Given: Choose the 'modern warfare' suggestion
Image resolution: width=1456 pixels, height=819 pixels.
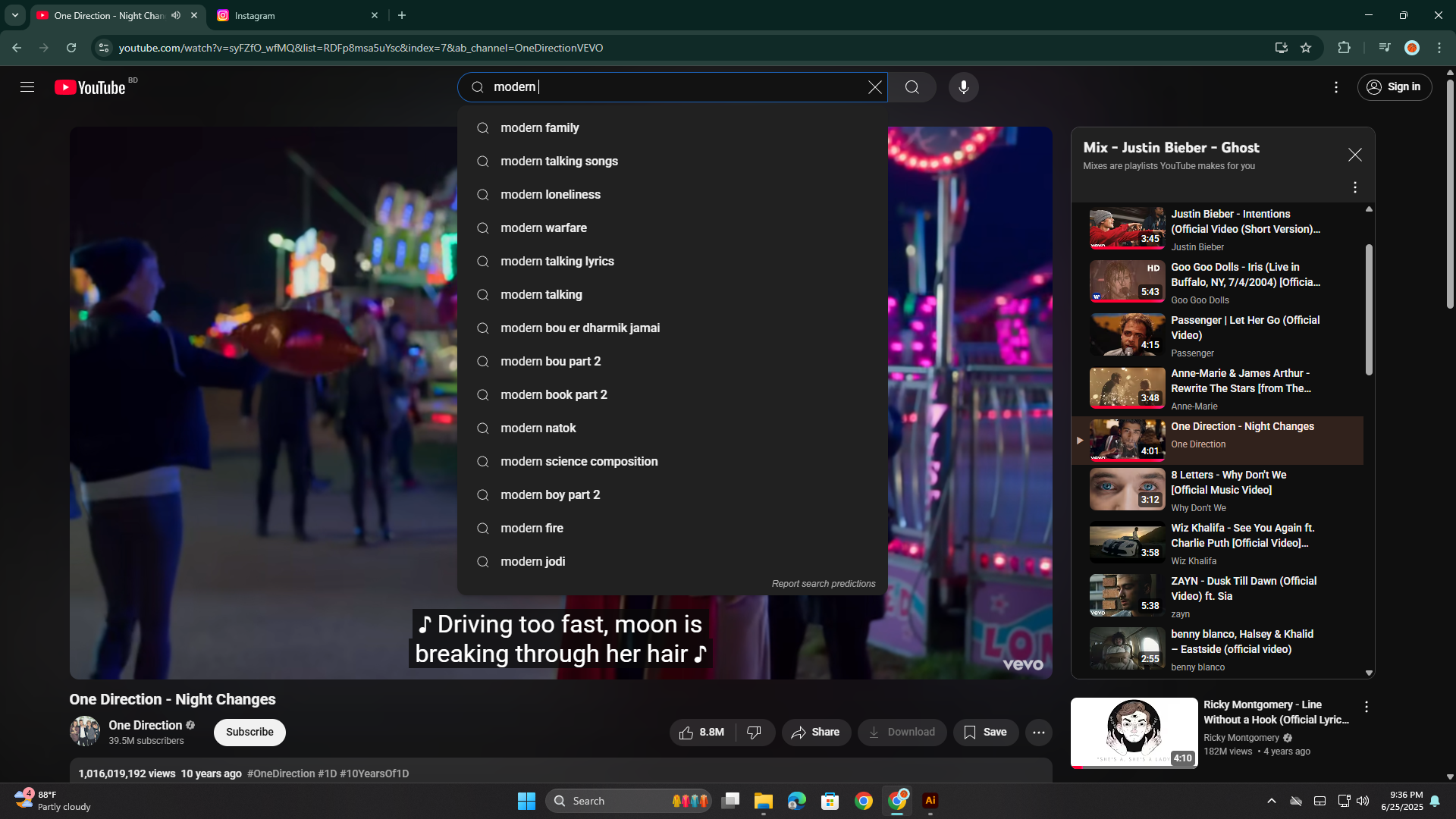Looking at the screenshot, I should [672, 227].
